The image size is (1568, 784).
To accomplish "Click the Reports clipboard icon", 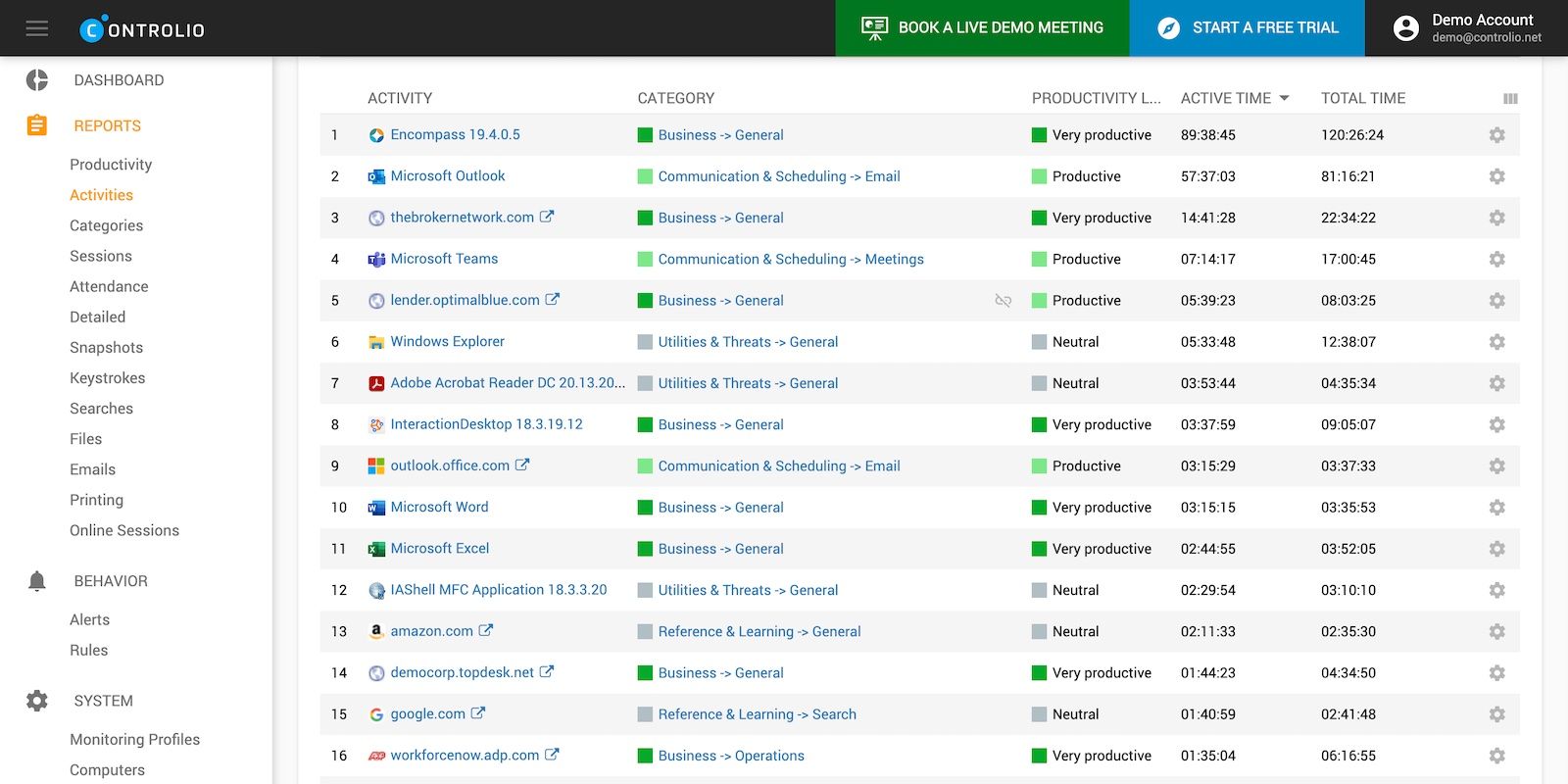I will click(x=37, y=125).
